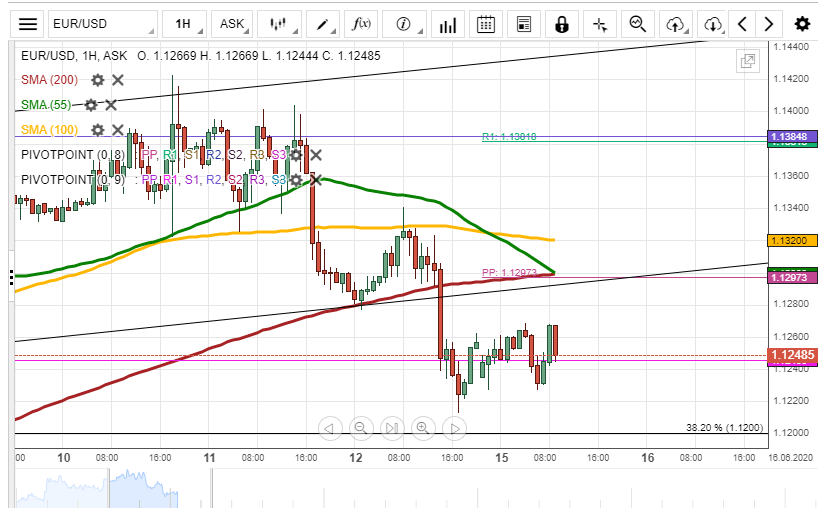The width and height of the screenshot is (833, 514).
Task: Click the EUR/USD, 1H, ASK chart title
Action: pyautogui.click(x=74, y=56)
